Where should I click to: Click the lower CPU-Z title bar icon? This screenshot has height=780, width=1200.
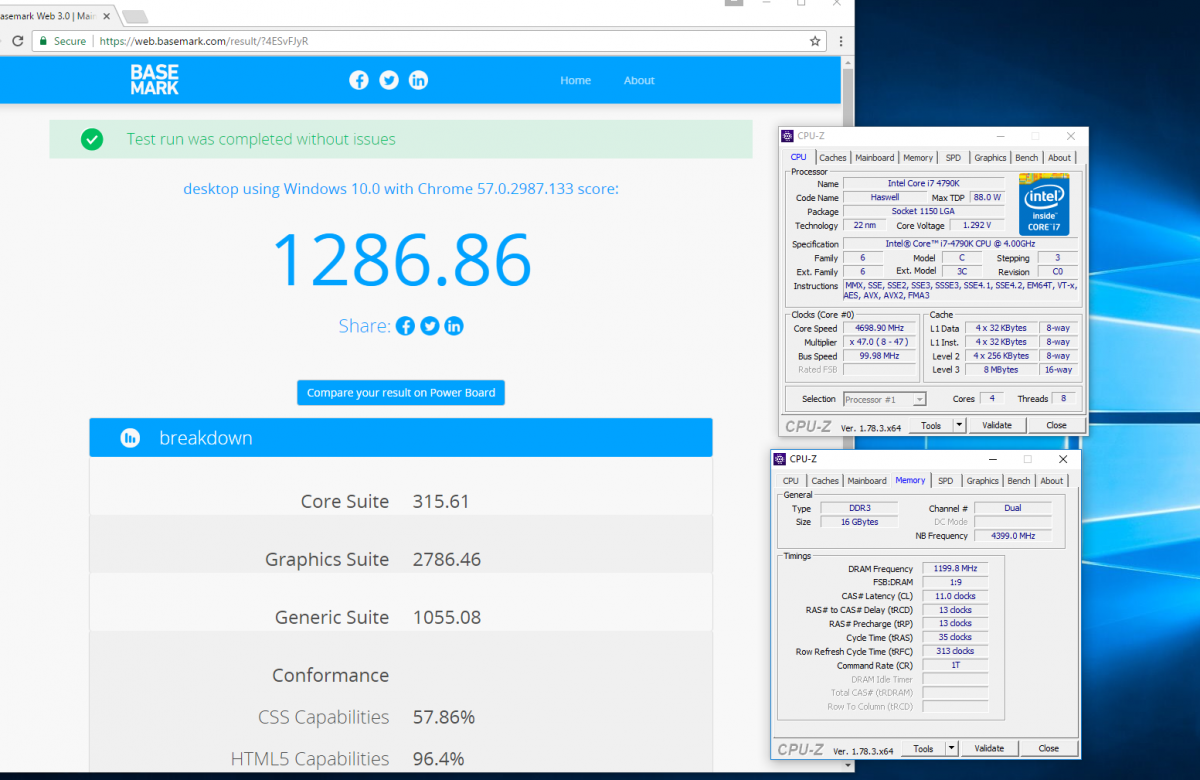780,459
